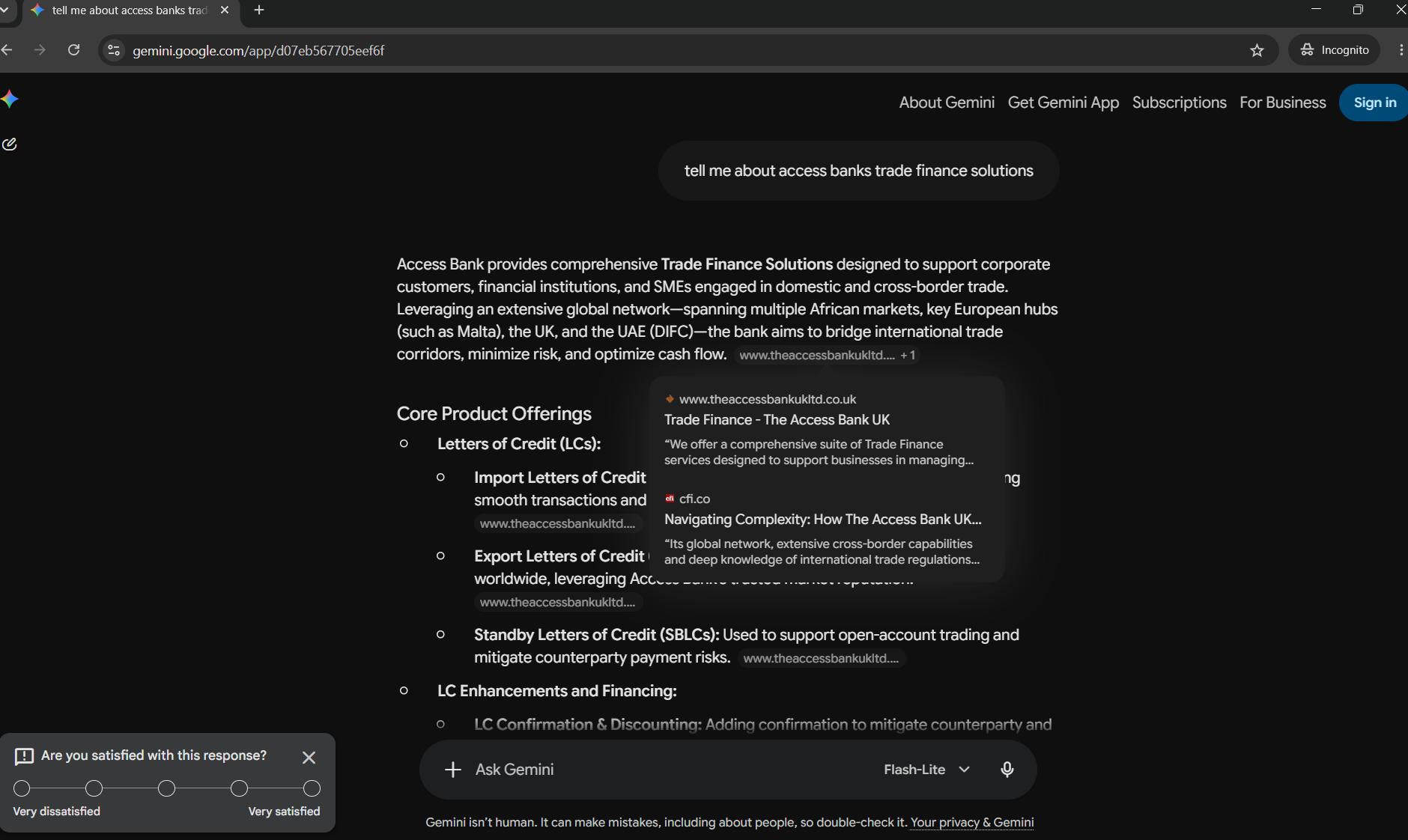The height and width of the screenshot is (840, 1408).
Task: Open the Incognito profile indicator
Action: [1335, 50]
